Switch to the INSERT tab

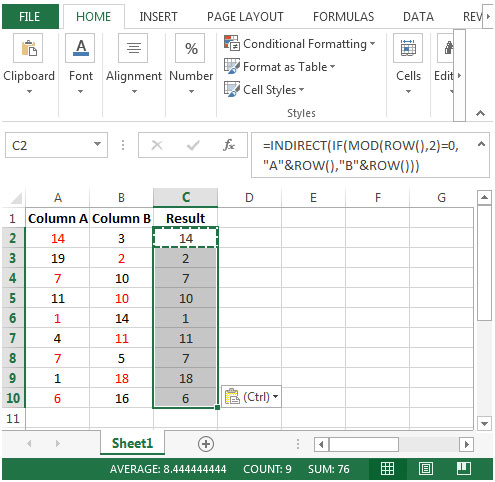pos(158,17)
